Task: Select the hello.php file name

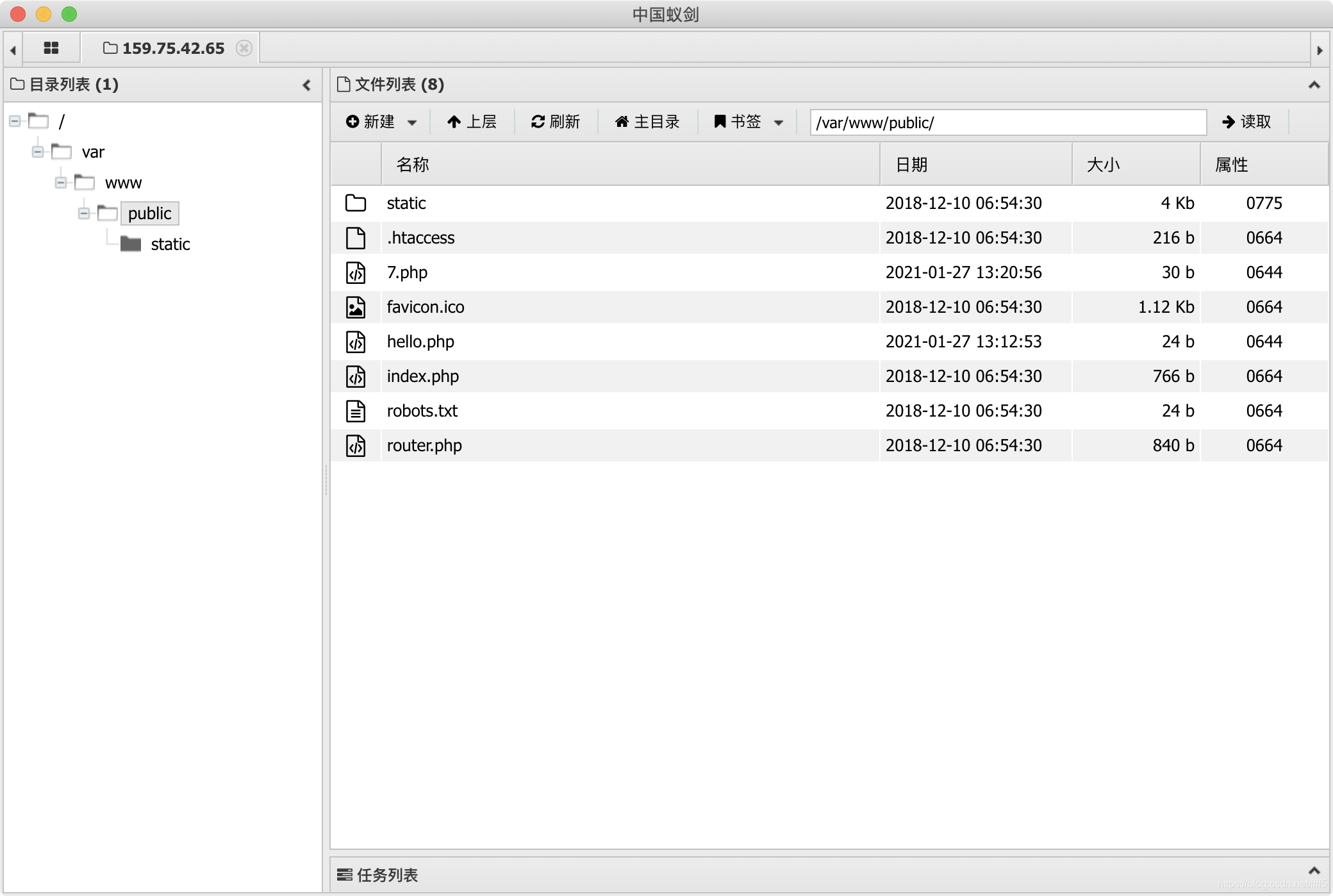Action: point(420,342)
